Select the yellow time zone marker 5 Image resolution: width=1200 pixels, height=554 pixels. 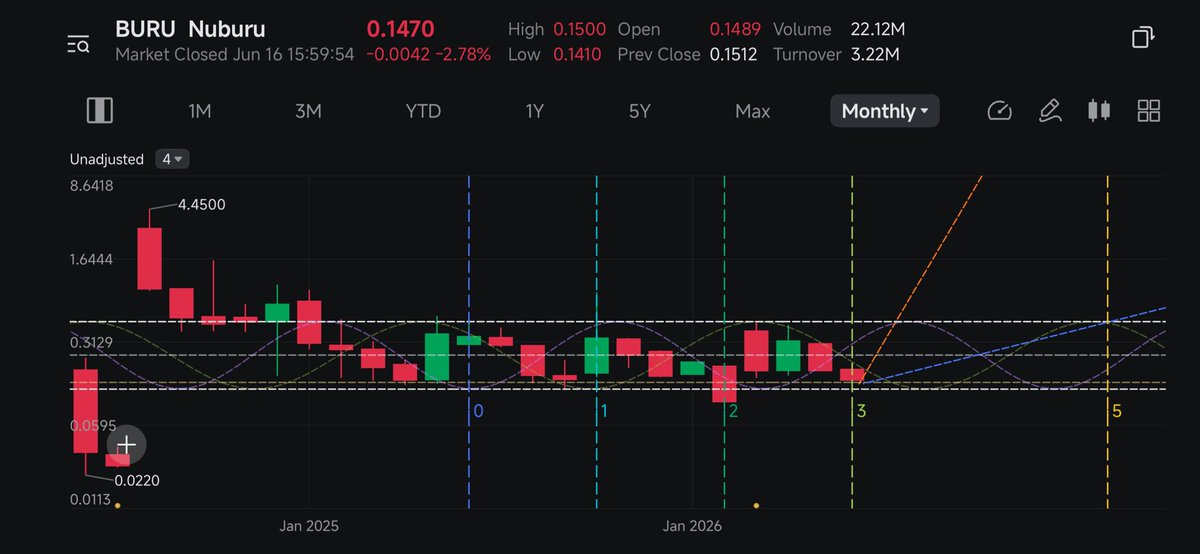[x=1117, y=411]
